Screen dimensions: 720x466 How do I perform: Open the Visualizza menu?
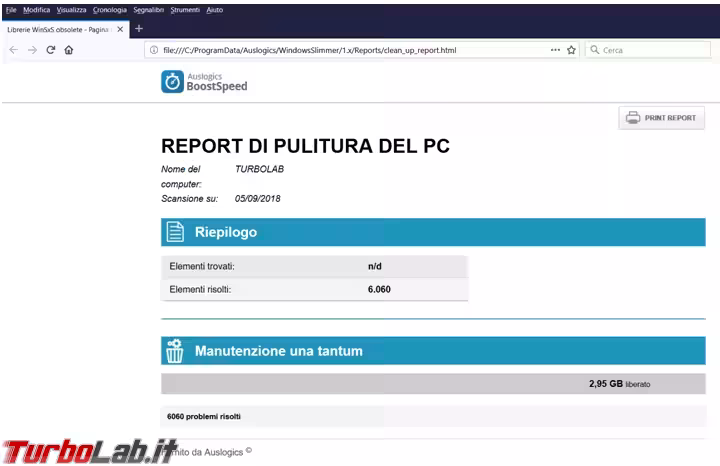[71, 9]
